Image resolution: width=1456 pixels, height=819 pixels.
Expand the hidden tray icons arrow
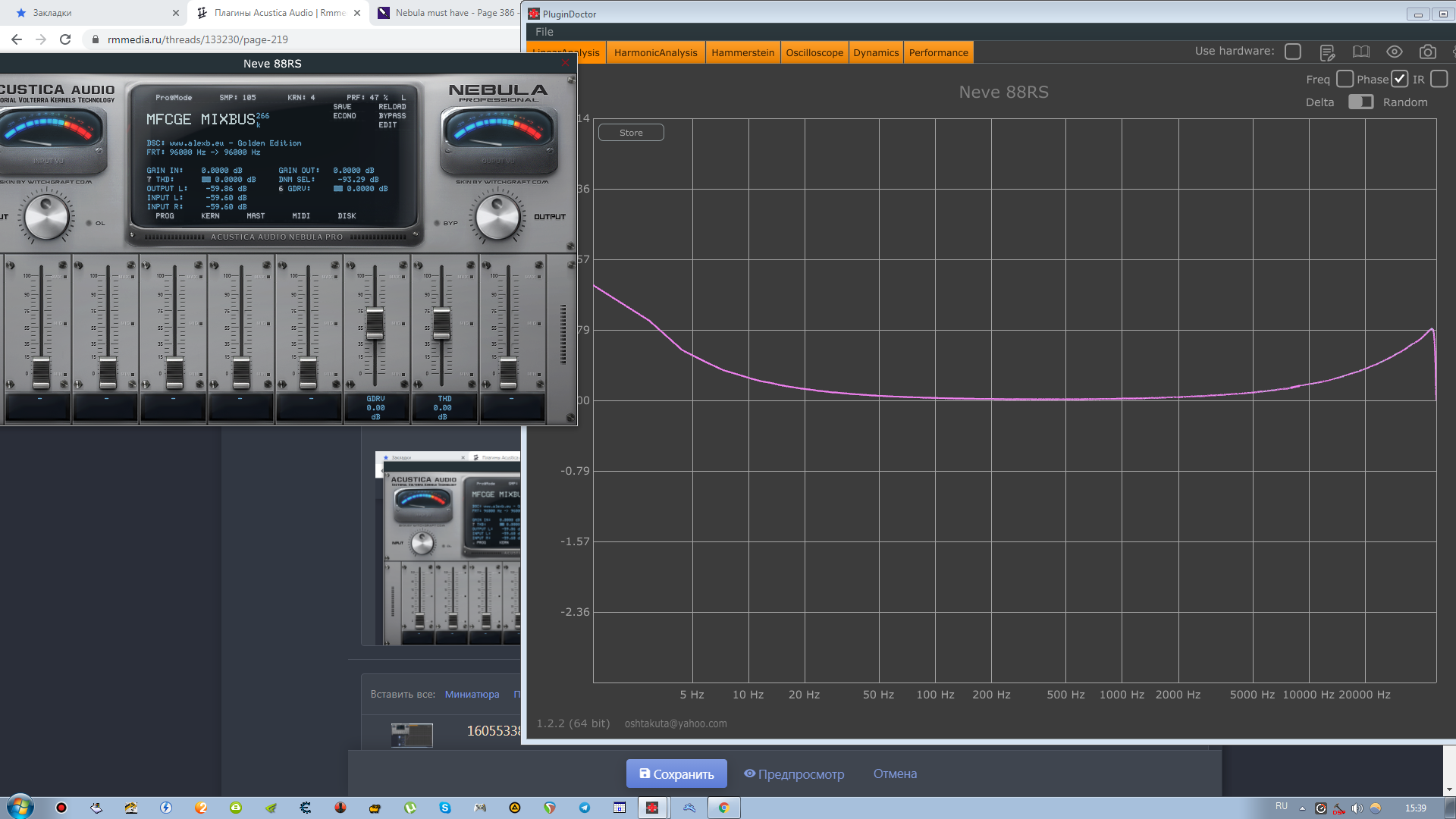(1302, 808)
